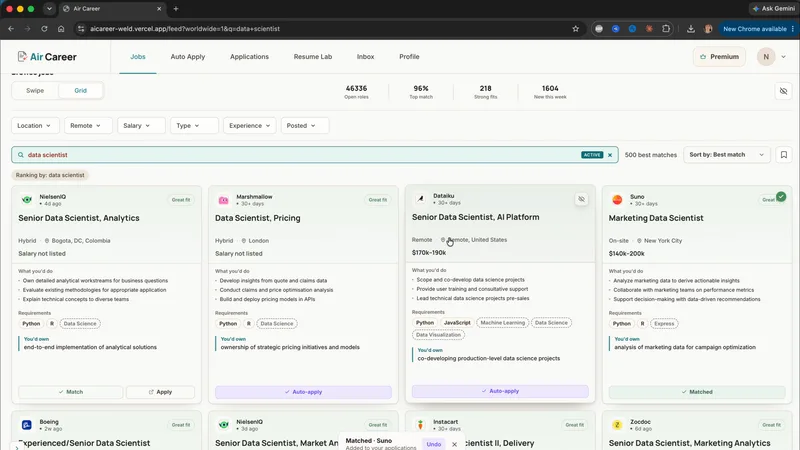The image size is (800, 450).
Task: Open the Jobs tab
Action: pos(138,57)
